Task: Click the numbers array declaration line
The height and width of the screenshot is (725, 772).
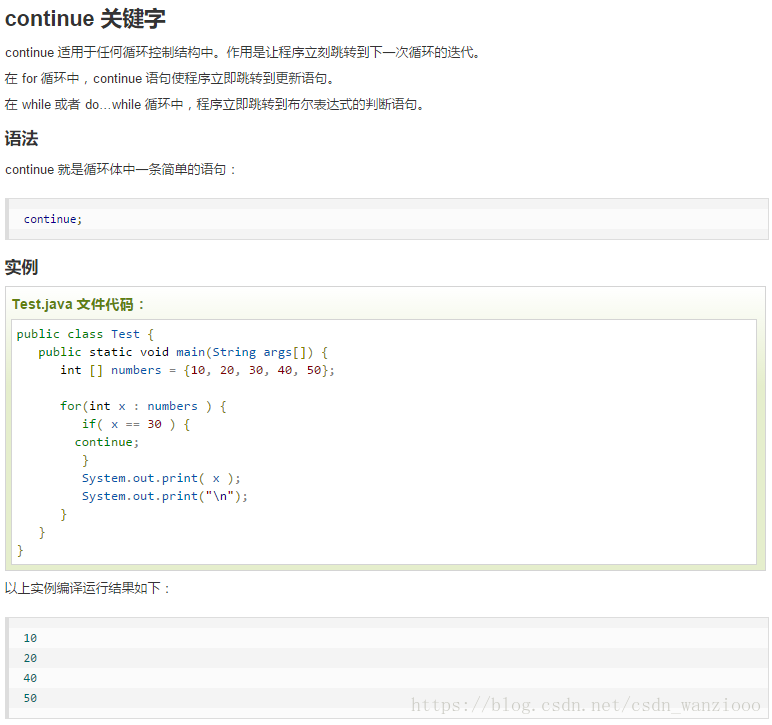Action: click(x=197, y=370)
